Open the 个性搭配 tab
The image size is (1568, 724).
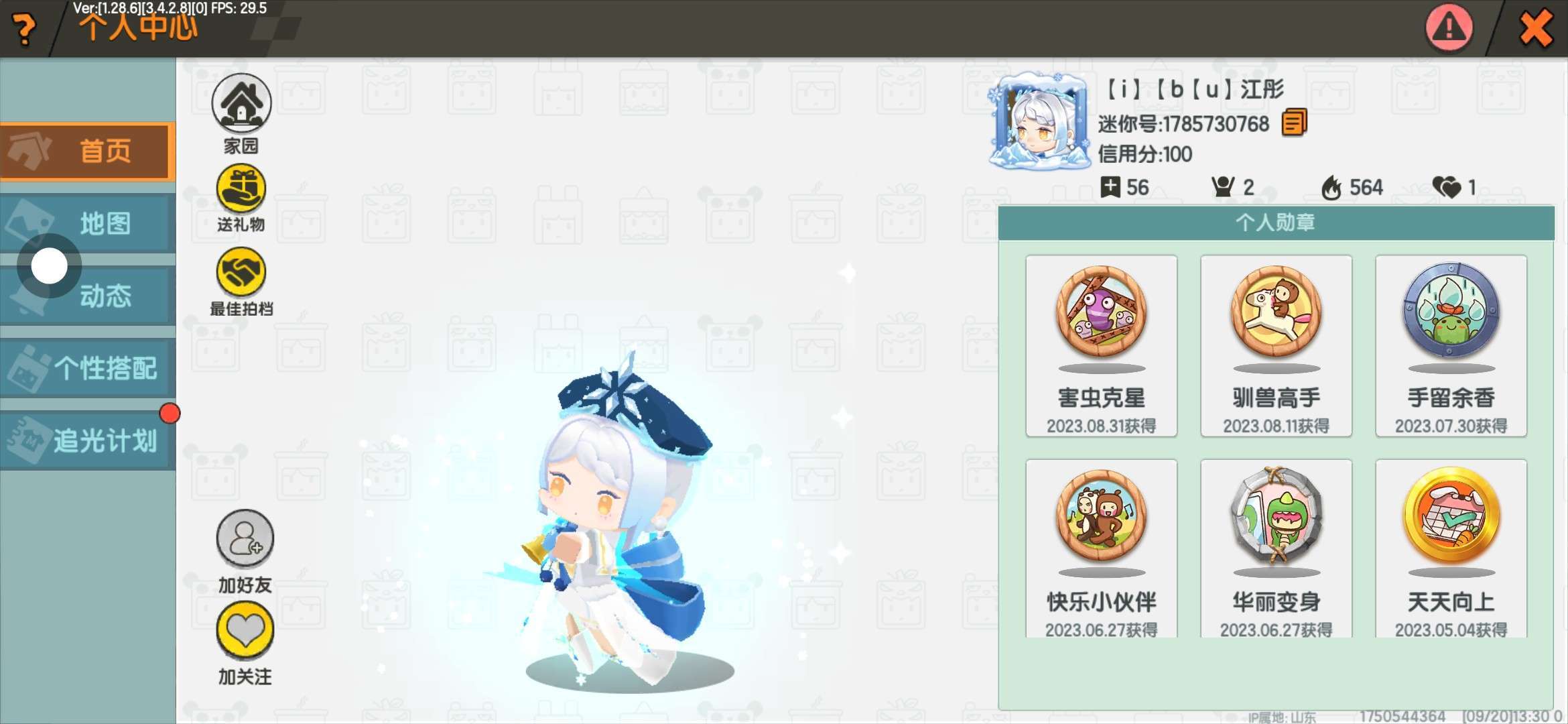pyautogui.click(x=87, y=368)
